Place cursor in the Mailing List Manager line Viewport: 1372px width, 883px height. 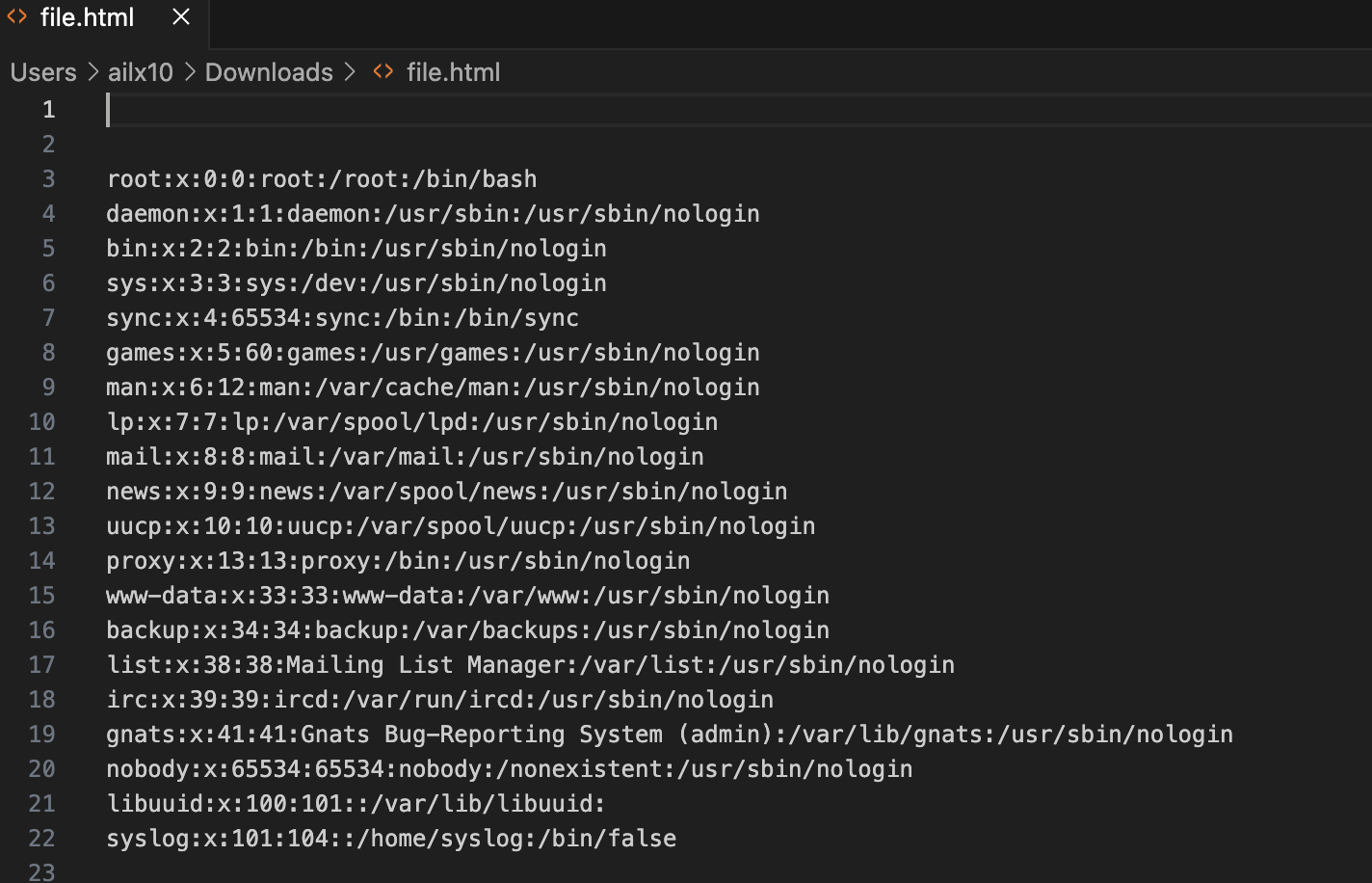pos(530,665)
